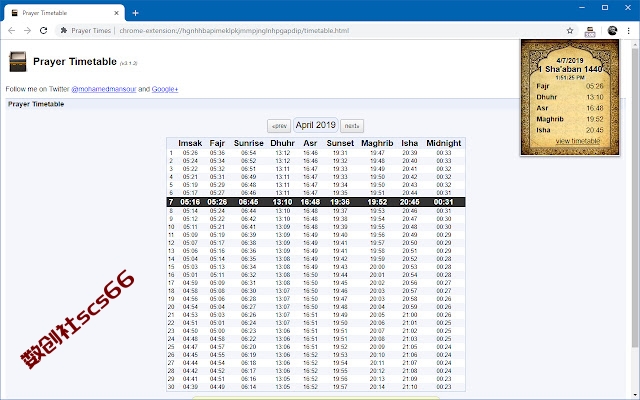
Task: Click the Fajr 05:26 row in popup
Action: [569, 86]
